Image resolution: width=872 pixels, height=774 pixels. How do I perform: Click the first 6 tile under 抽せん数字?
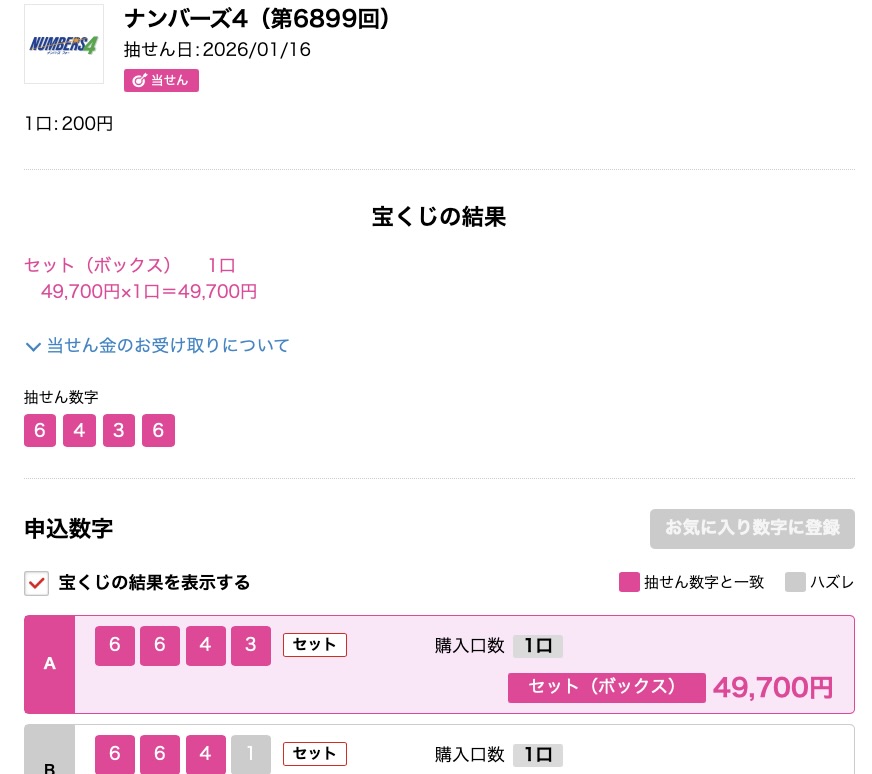(x=40, y=431)
